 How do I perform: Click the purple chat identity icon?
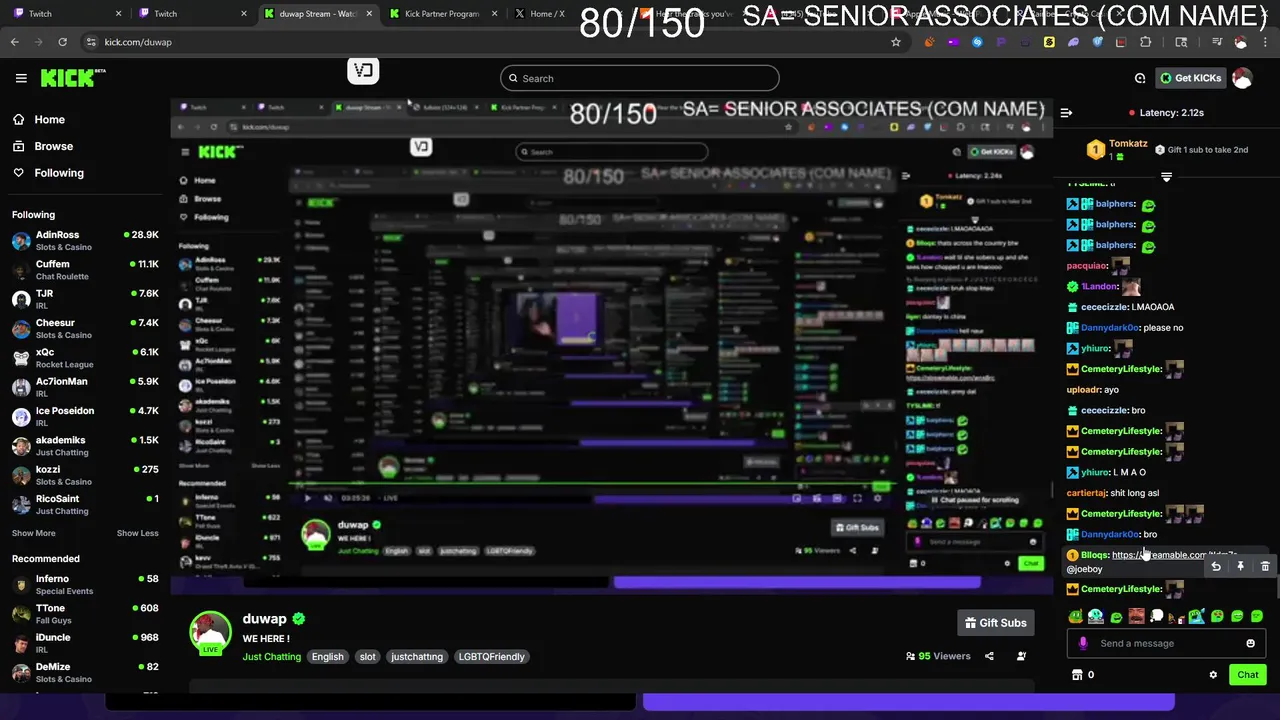1083,643
